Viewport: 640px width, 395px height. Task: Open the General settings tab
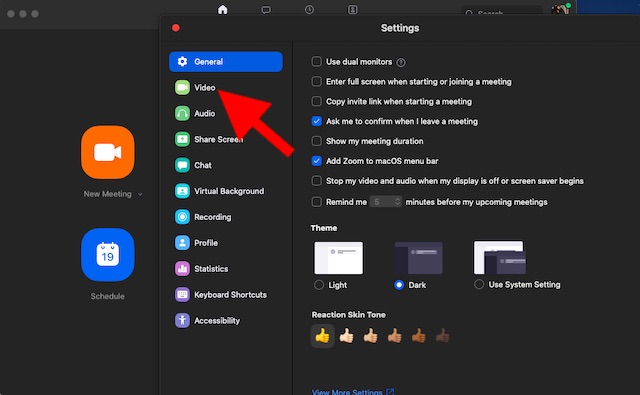(x=226, y=62)
